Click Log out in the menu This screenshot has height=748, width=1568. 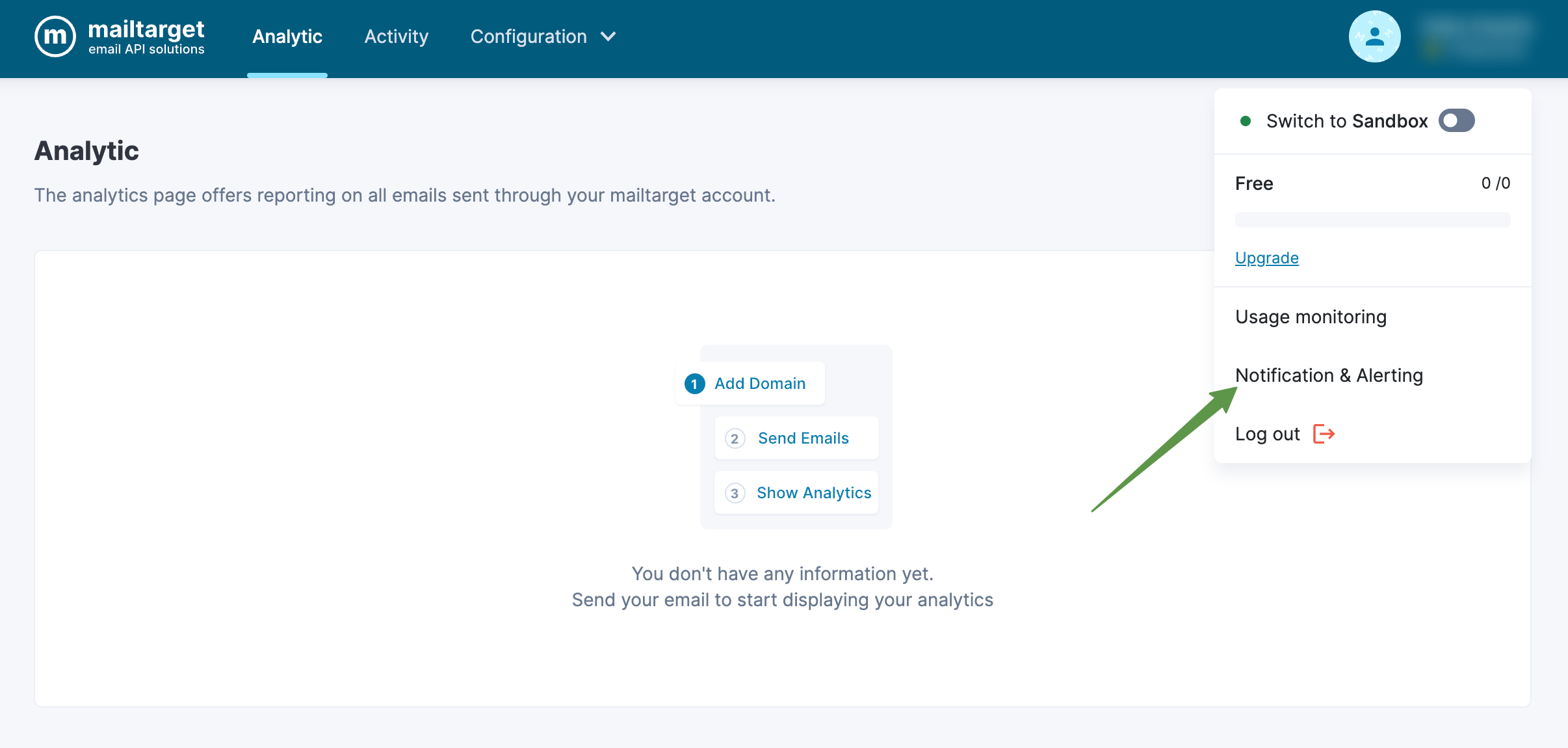click(1268, 434)
